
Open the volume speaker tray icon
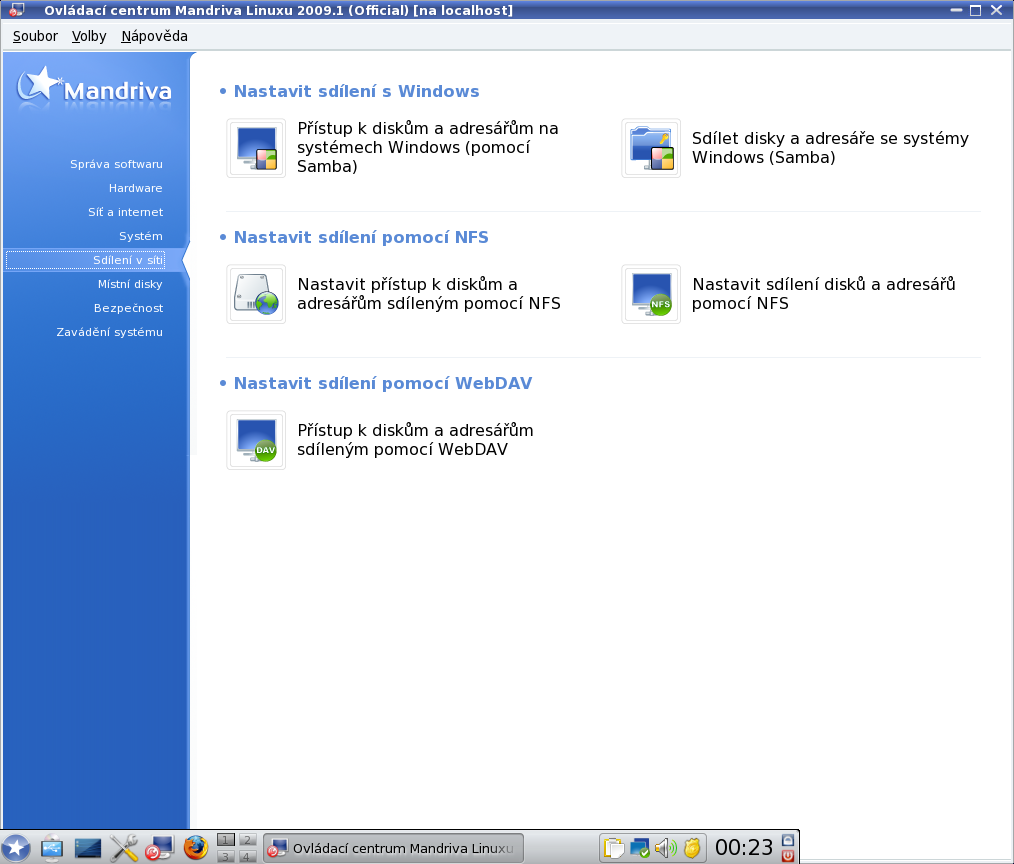pyautogui.click(x=665, y=848)
